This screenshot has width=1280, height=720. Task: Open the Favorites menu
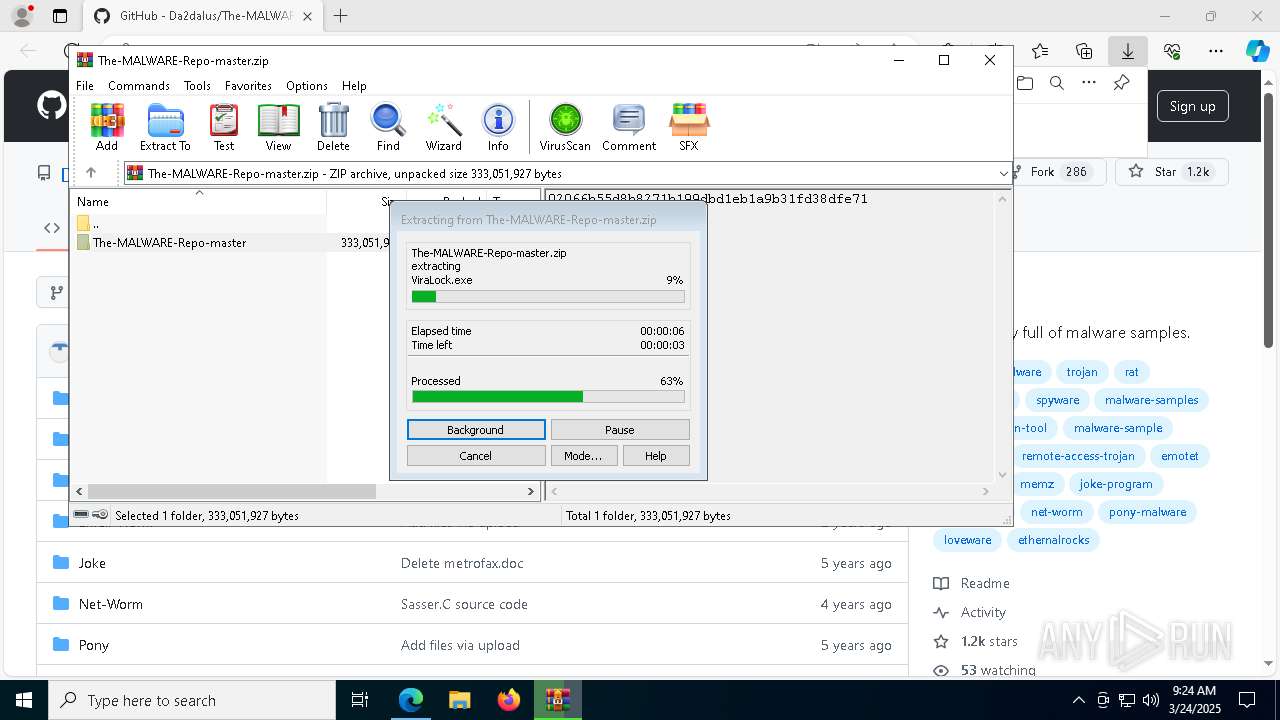tap(248, 86)
